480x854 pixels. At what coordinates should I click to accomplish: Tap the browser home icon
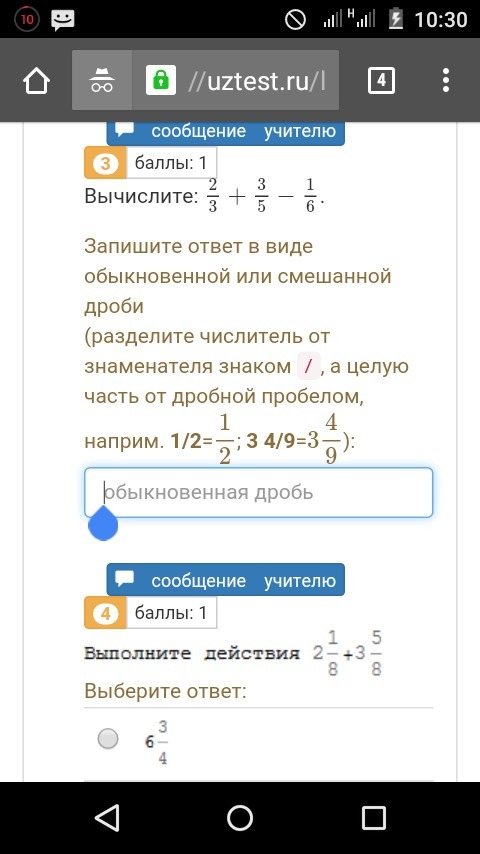coord(37,81)
